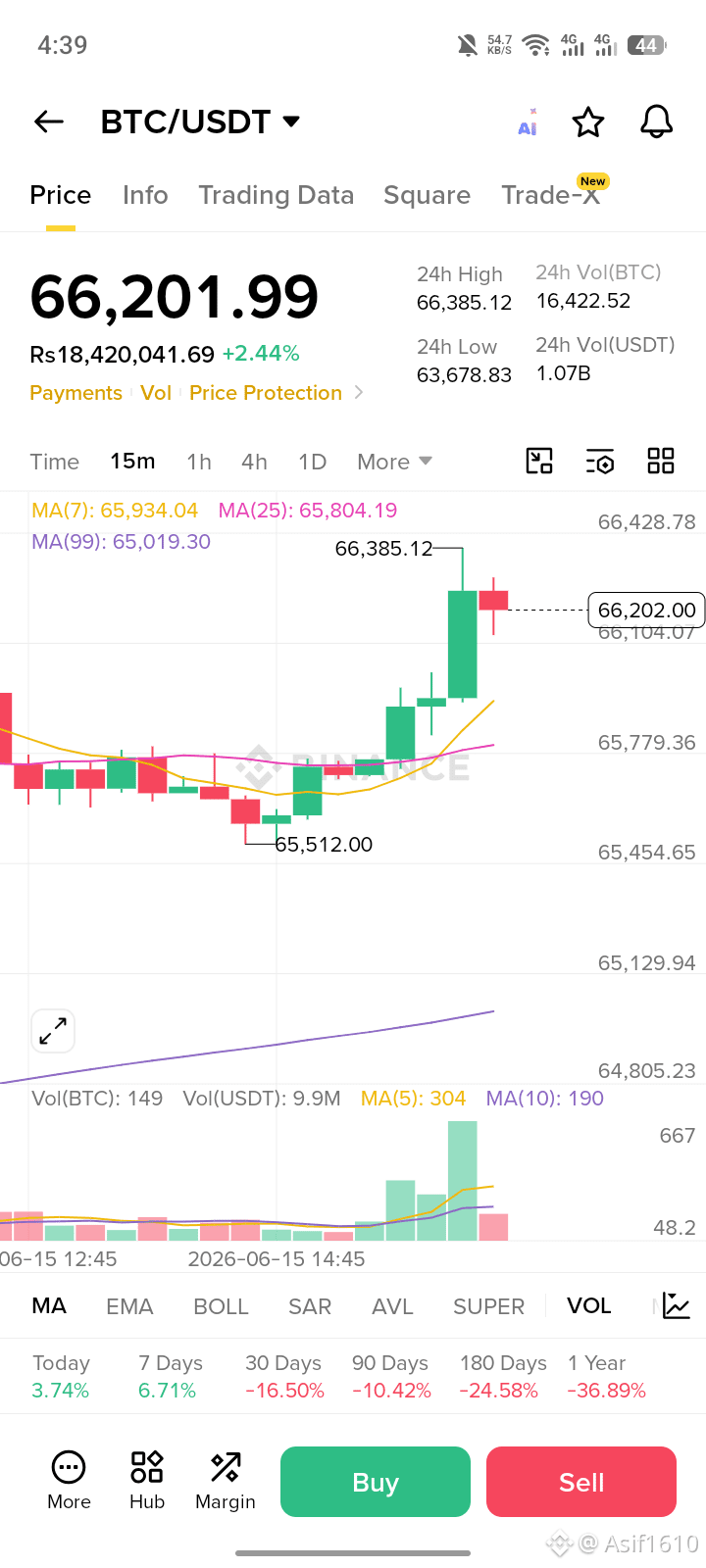Select the 1h interval
The height and width of the screenshot is (1568, 706).
[x=199, y=462]
